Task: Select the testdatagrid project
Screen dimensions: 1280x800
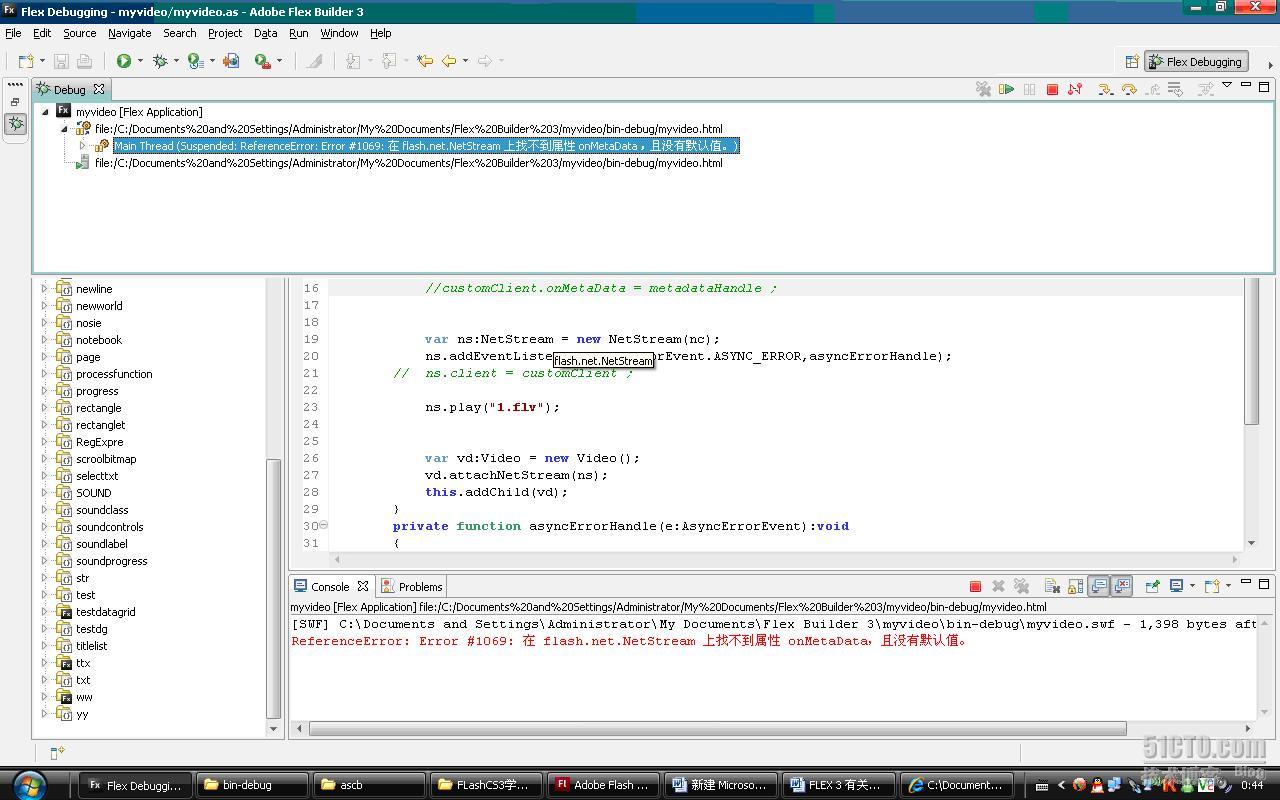Action: click(105, 612)
